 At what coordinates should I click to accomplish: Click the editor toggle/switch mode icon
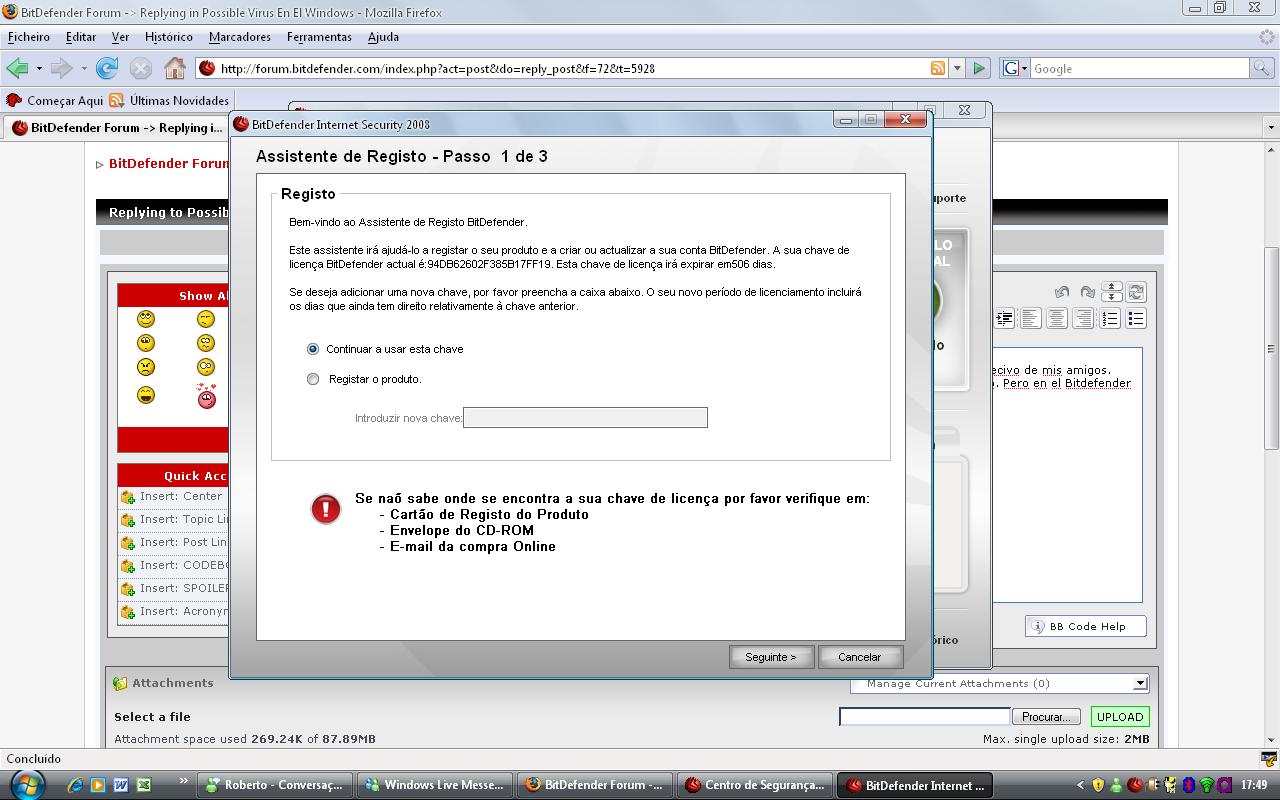[x=1136, y=292]
